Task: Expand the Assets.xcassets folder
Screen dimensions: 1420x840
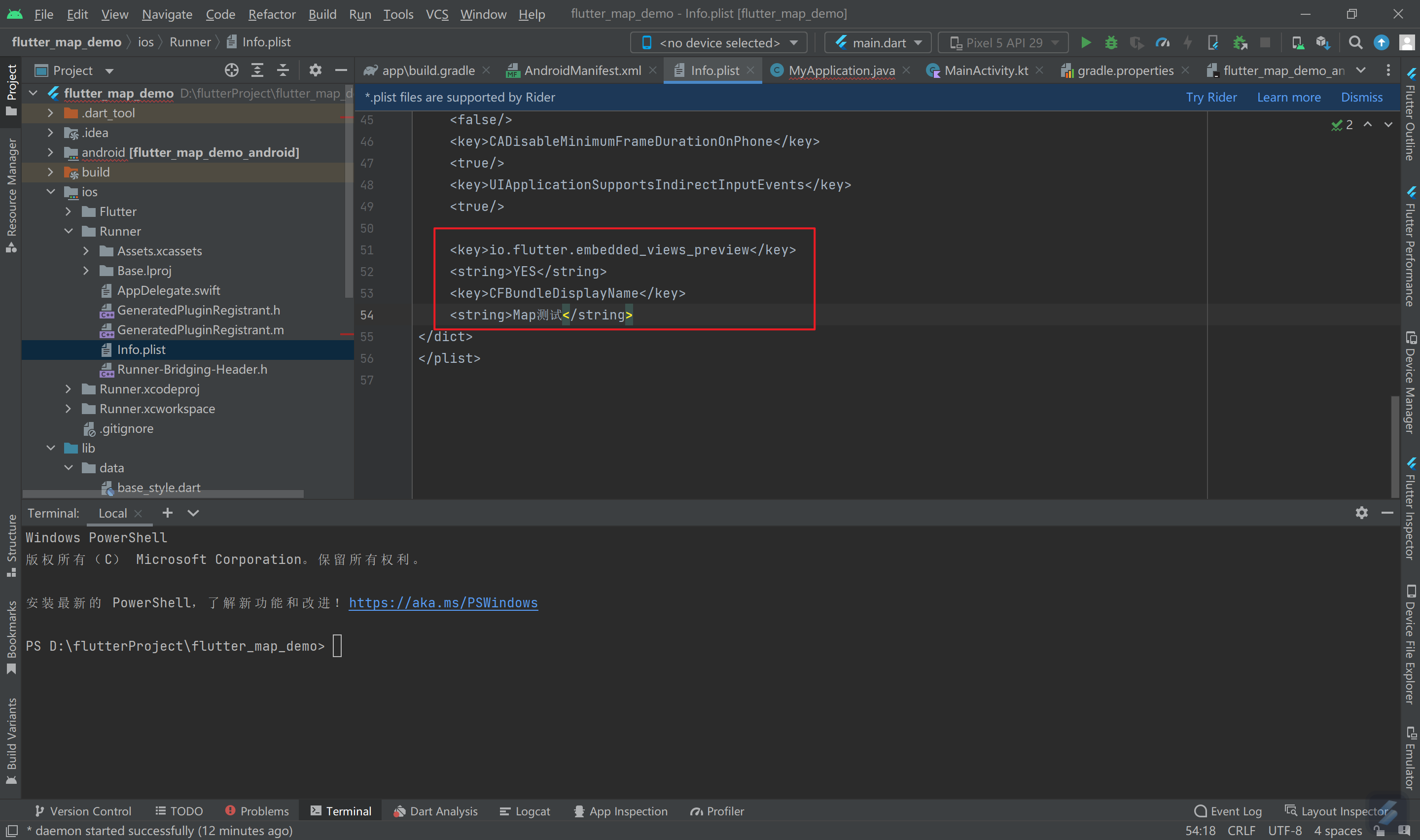Action: pyautogui.click(x=86, y=251)
